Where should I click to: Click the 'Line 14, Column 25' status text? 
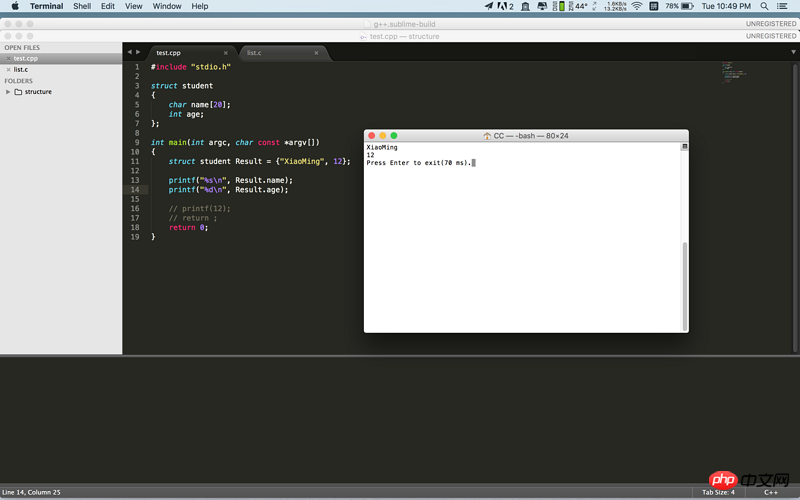tap(31, 492)
